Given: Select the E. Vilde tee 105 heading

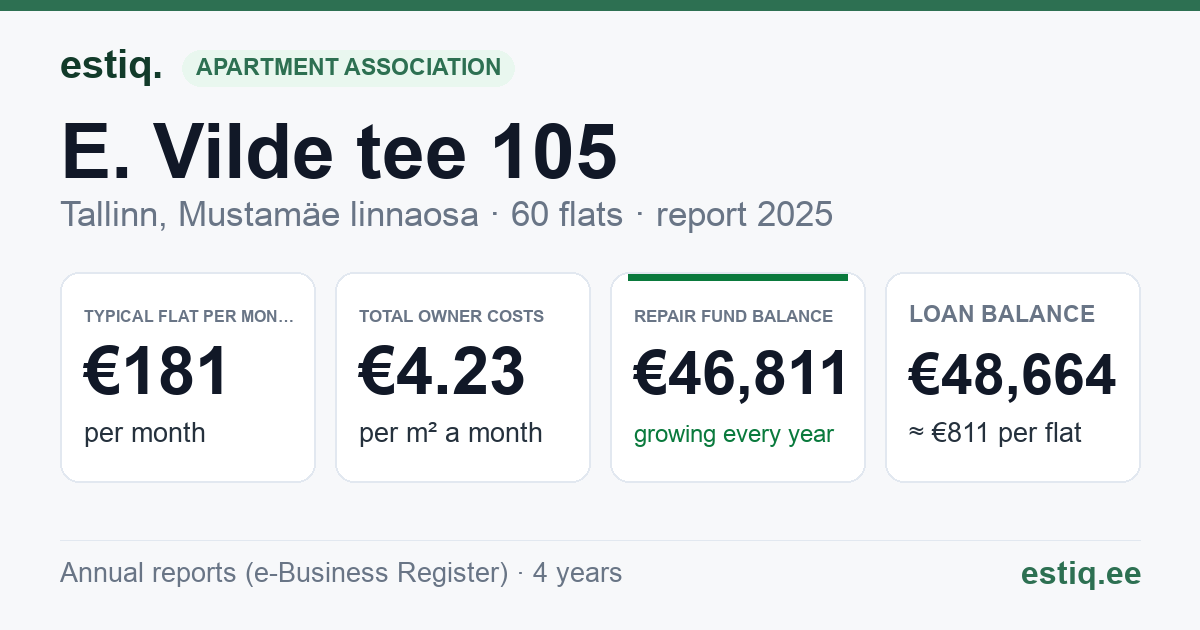Looking at the screenshot, I should click(x=339, y=152).
